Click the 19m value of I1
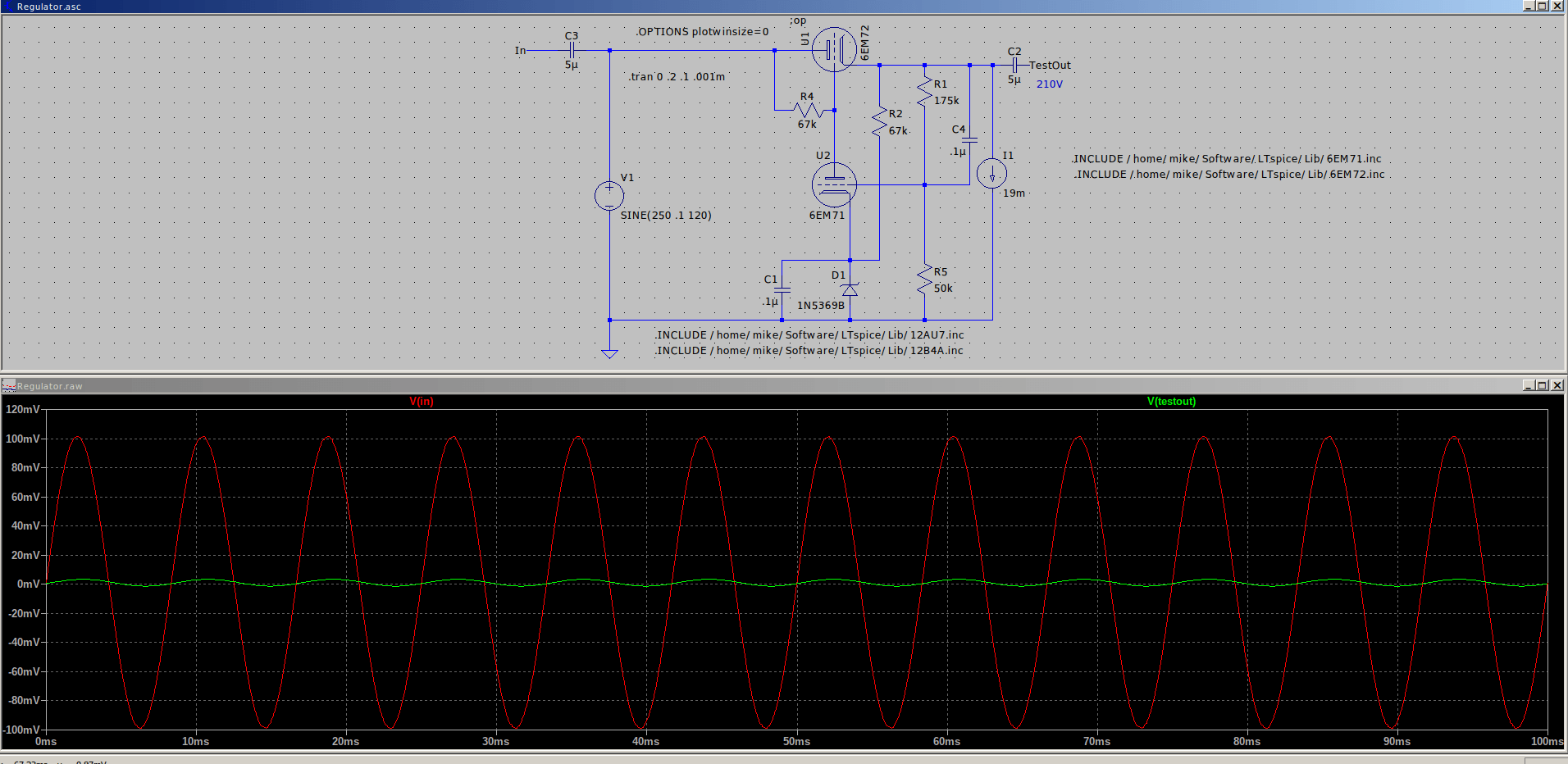 click(x=1014, y=193)
